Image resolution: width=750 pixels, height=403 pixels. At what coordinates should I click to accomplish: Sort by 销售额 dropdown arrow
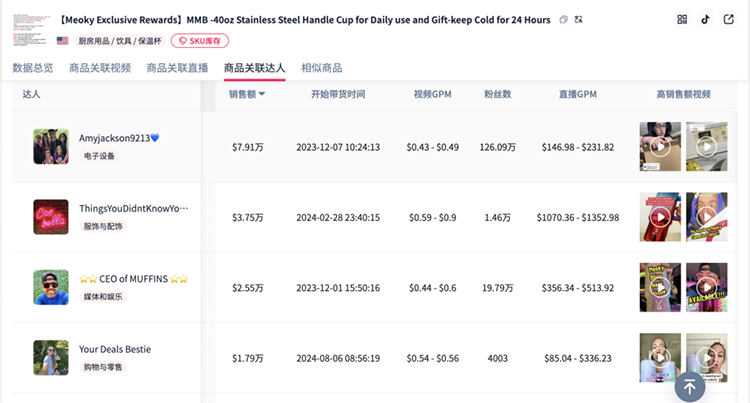(x=262, y=94)
